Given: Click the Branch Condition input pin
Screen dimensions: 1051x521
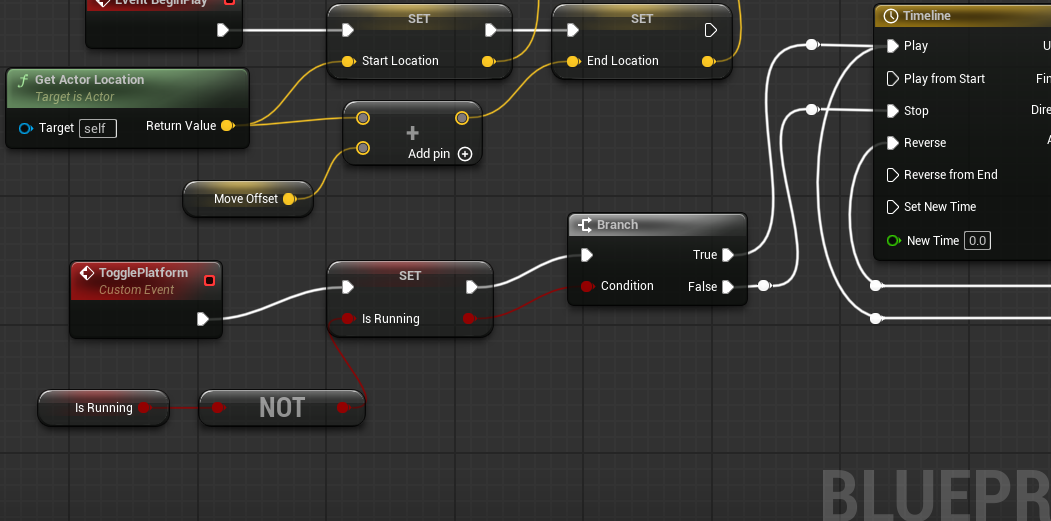Looking at the screenshot, I should click(x=587, y=286).
